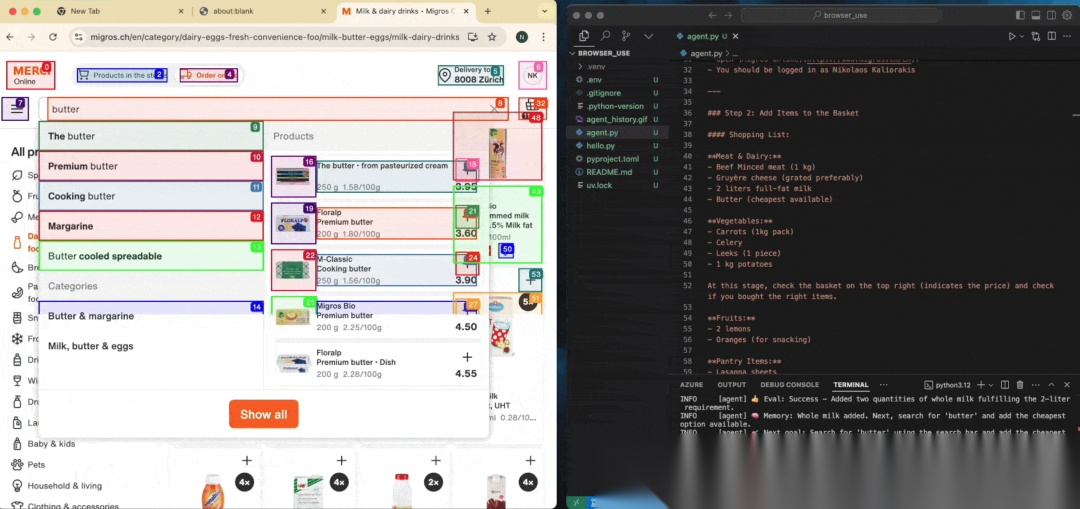Image resolution: width=1080 pixels, height=509 pixels.
Task: Toggle the secondary sidebar in VS Code
Action: coord(1052,15)
